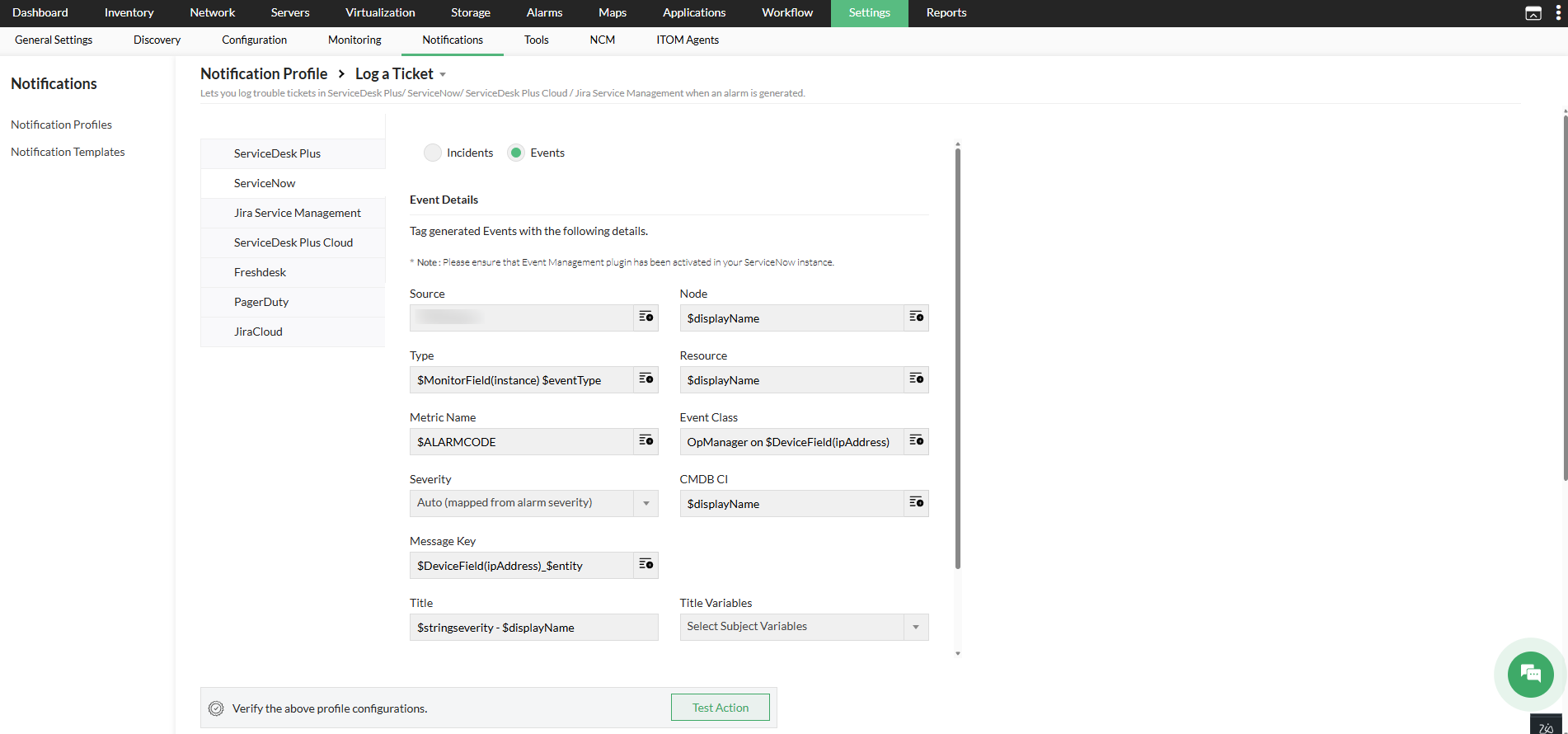Click into the CMDB CI input field
The image size is (1568, 734).
pyautogui.click(x=791, y=503)
